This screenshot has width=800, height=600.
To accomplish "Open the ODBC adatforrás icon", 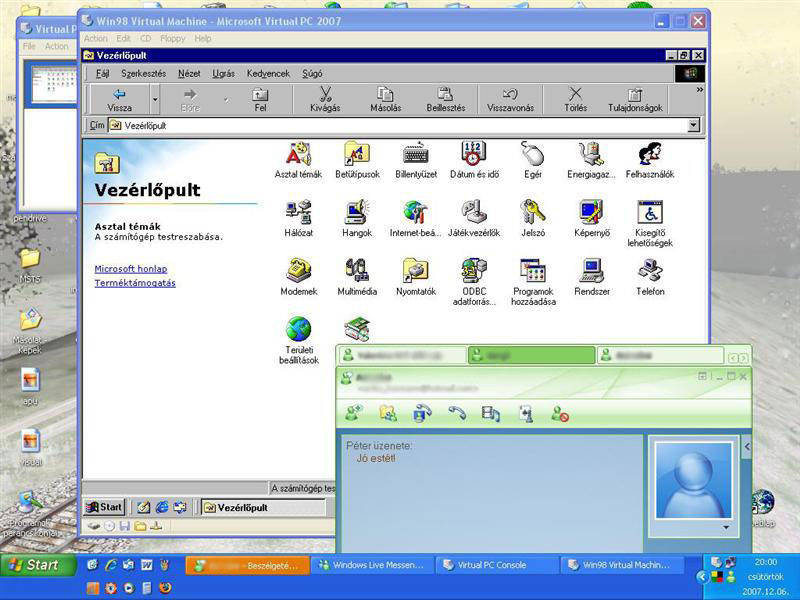I will click(x=474, y=282).
